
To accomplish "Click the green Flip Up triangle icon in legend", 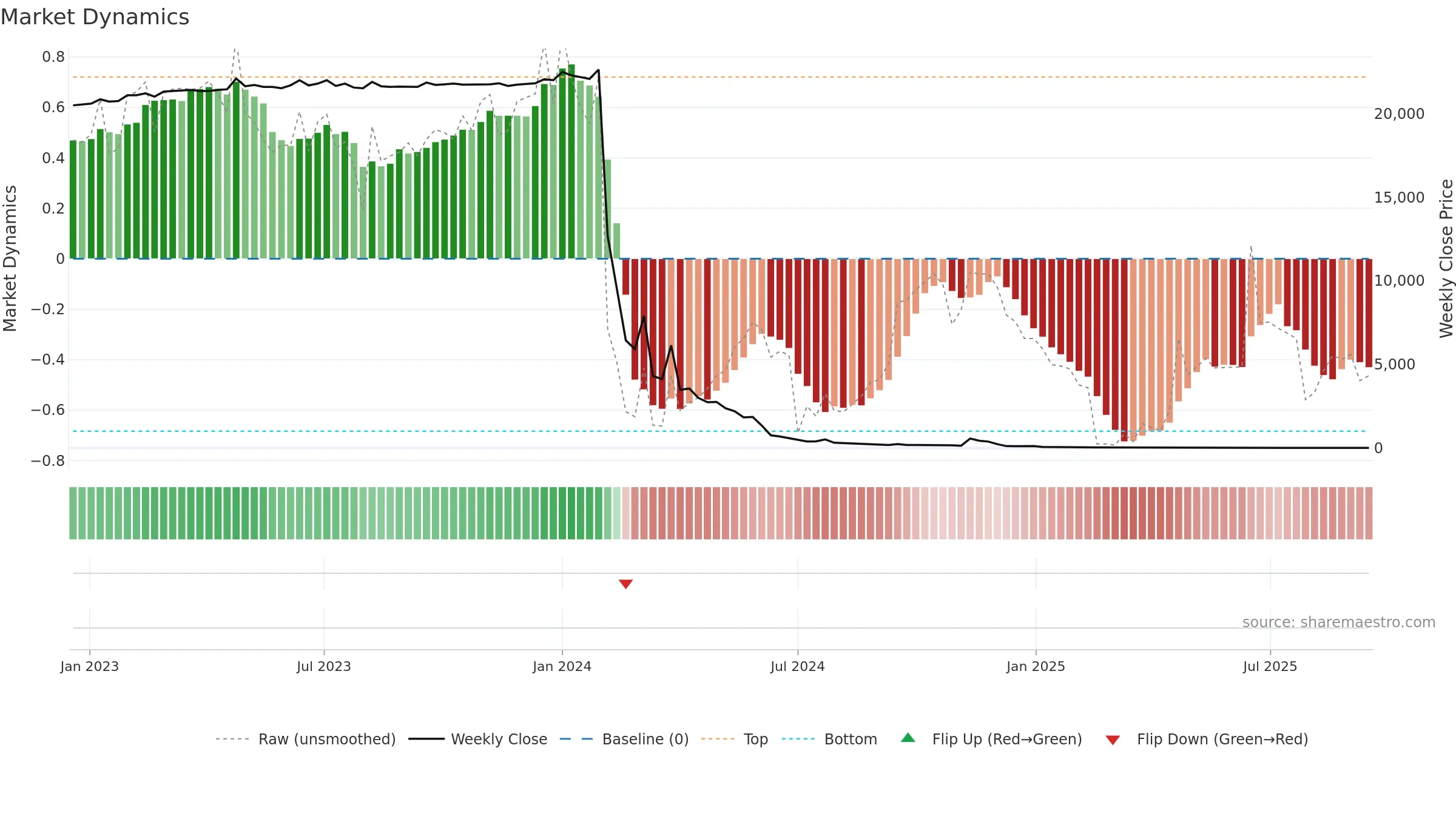I will (x=908, y=738).
